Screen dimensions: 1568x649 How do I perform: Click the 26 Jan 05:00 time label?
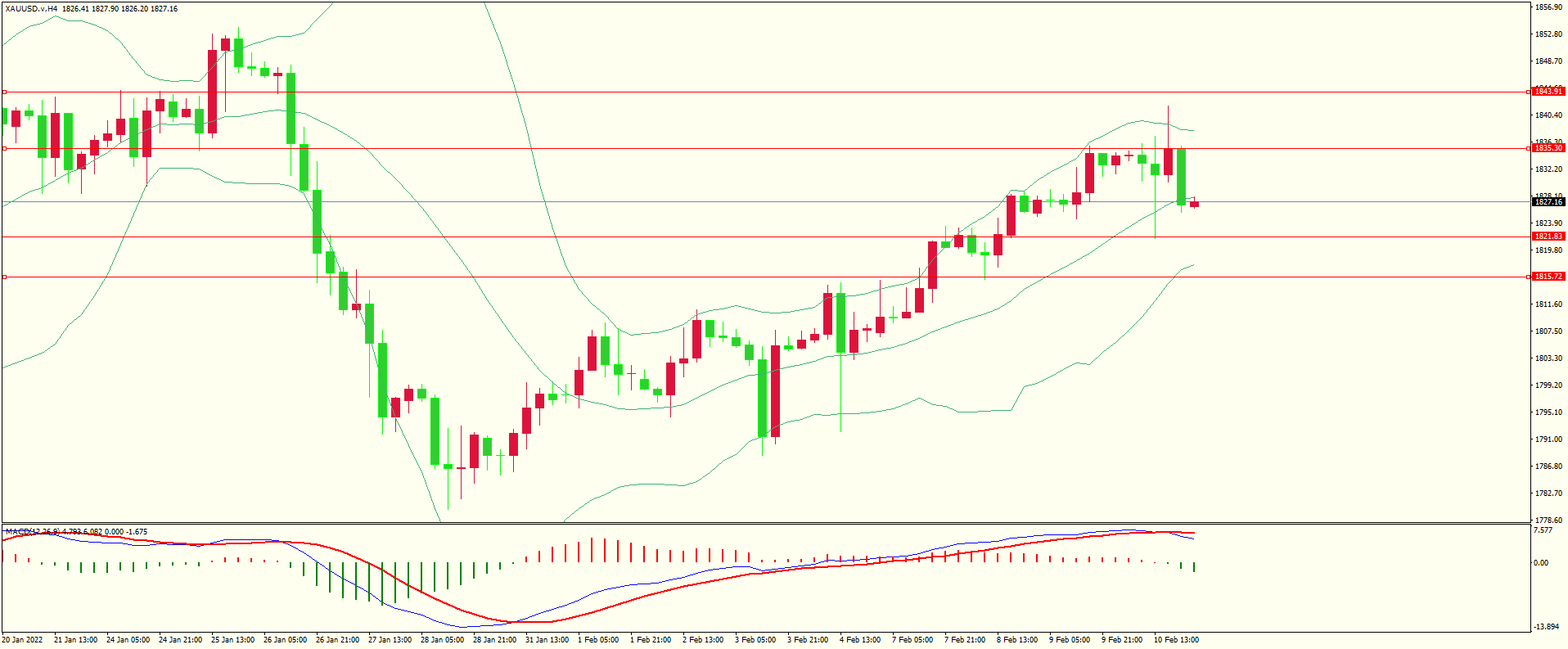(285, 640)
